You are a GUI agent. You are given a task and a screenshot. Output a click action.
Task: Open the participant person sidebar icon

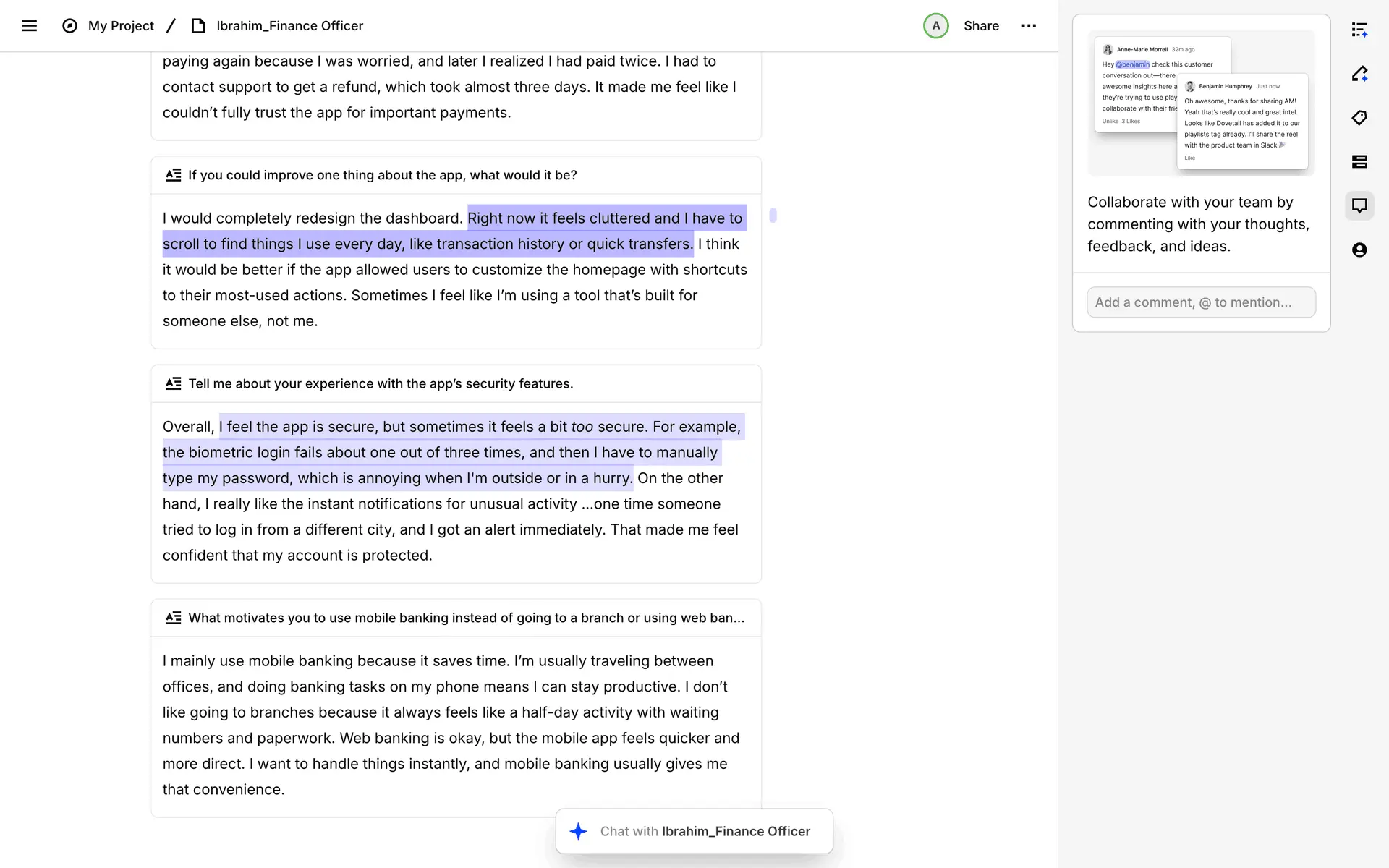click(x=1359, y=250)
